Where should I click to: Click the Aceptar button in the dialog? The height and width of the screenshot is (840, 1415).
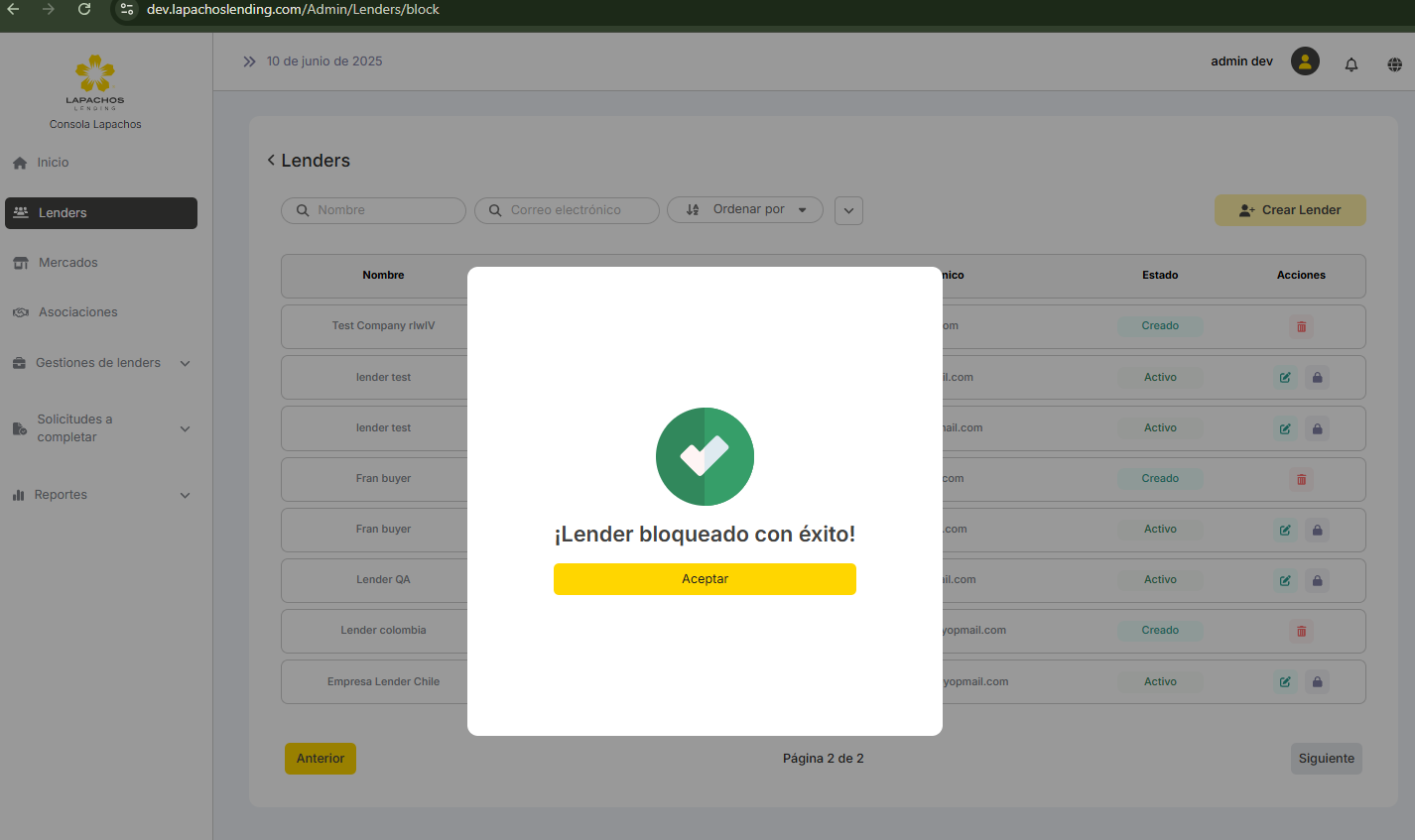tap(705, 579)
